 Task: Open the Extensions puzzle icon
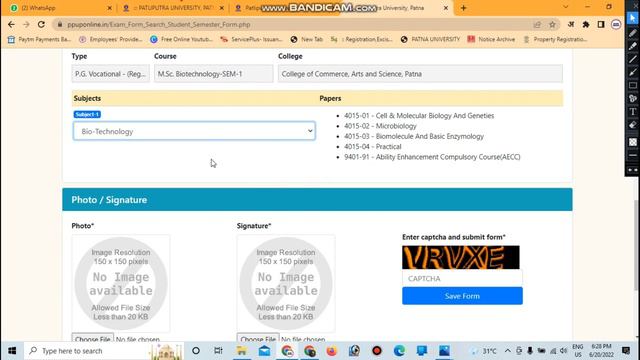(x=586, y=24)
